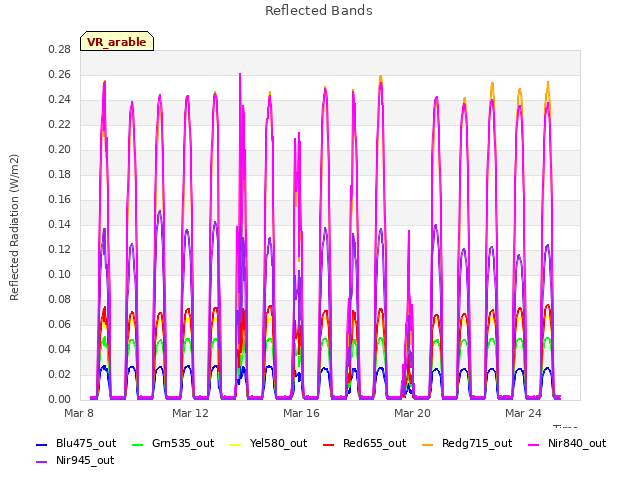Toggle the Nir840_out legend entry

(x=567, y=443)
